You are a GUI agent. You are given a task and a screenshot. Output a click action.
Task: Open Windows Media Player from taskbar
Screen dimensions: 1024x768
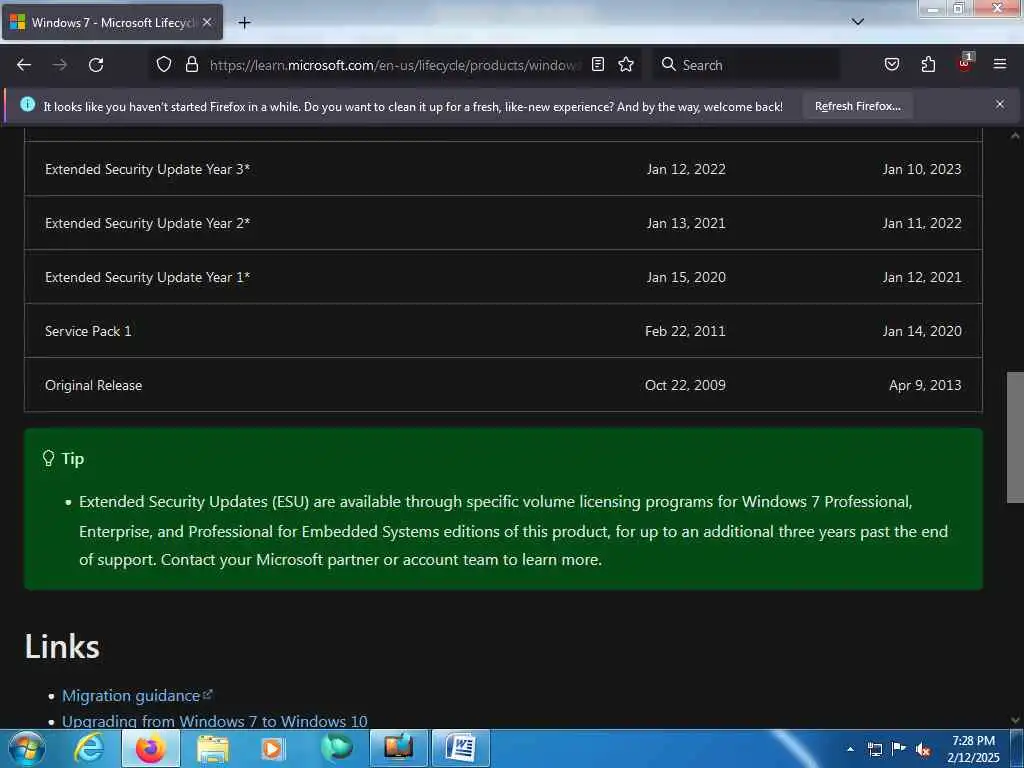(x=273, y=748)
